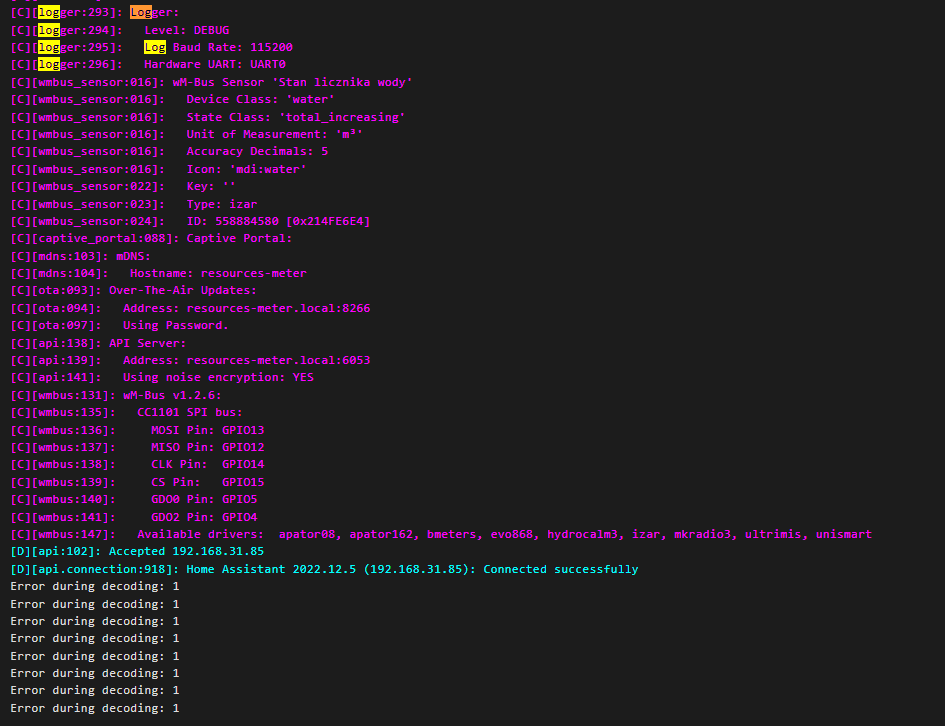This screenshot has height=726, width=945.
Task: Click the 'GDO2 Pin: GPIO4' line
Action: (x=204, y=517)
